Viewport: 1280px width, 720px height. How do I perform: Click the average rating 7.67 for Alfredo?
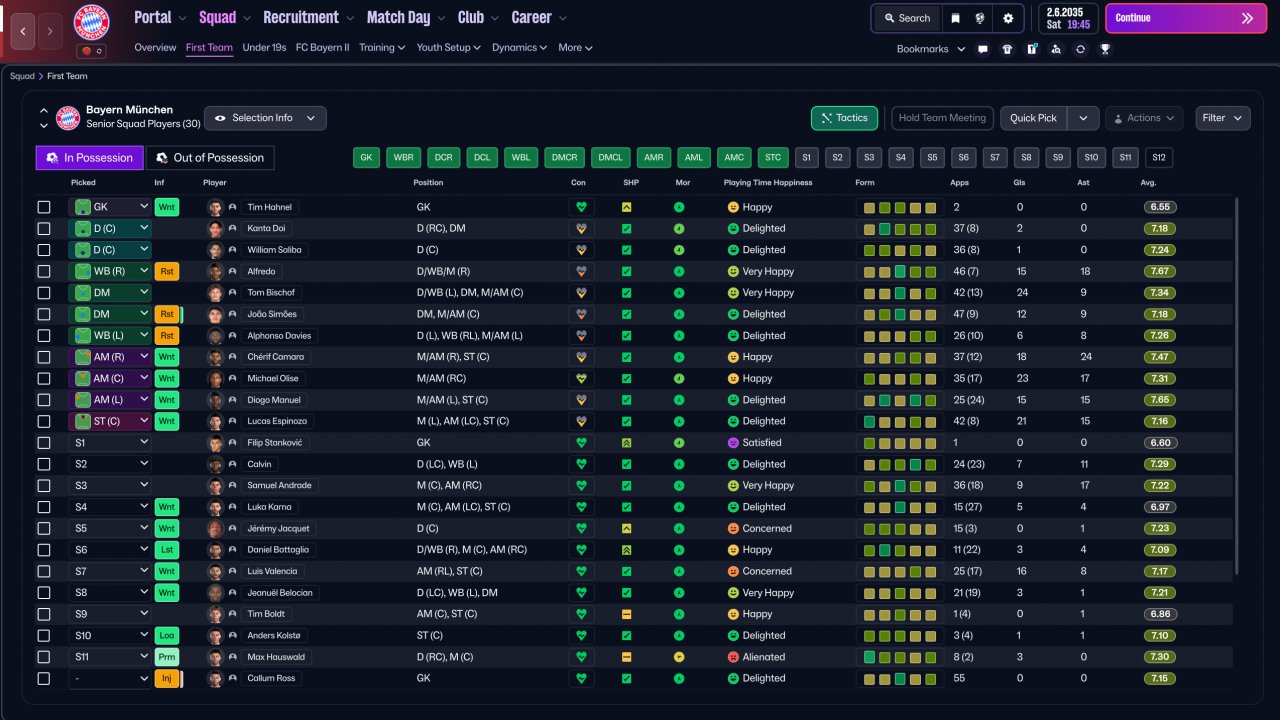[x=1160, y=271]
